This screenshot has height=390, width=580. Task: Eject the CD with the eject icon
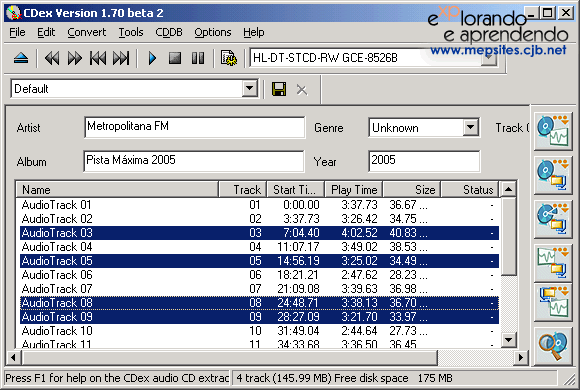point(21,58)
